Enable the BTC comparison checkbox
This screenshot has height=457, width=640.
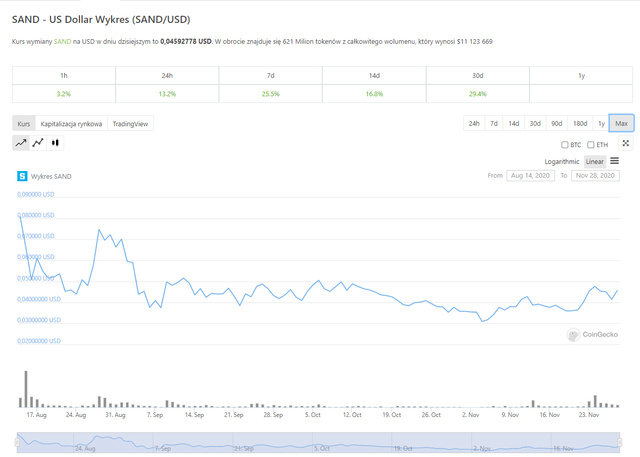pos(564,145)
